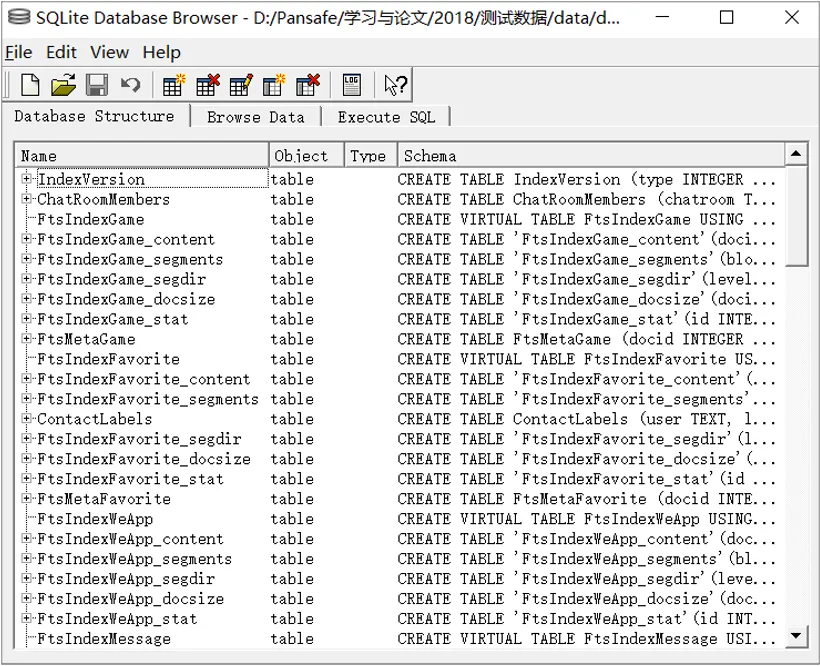Sort by the Type column header

[x=370, y=156]
